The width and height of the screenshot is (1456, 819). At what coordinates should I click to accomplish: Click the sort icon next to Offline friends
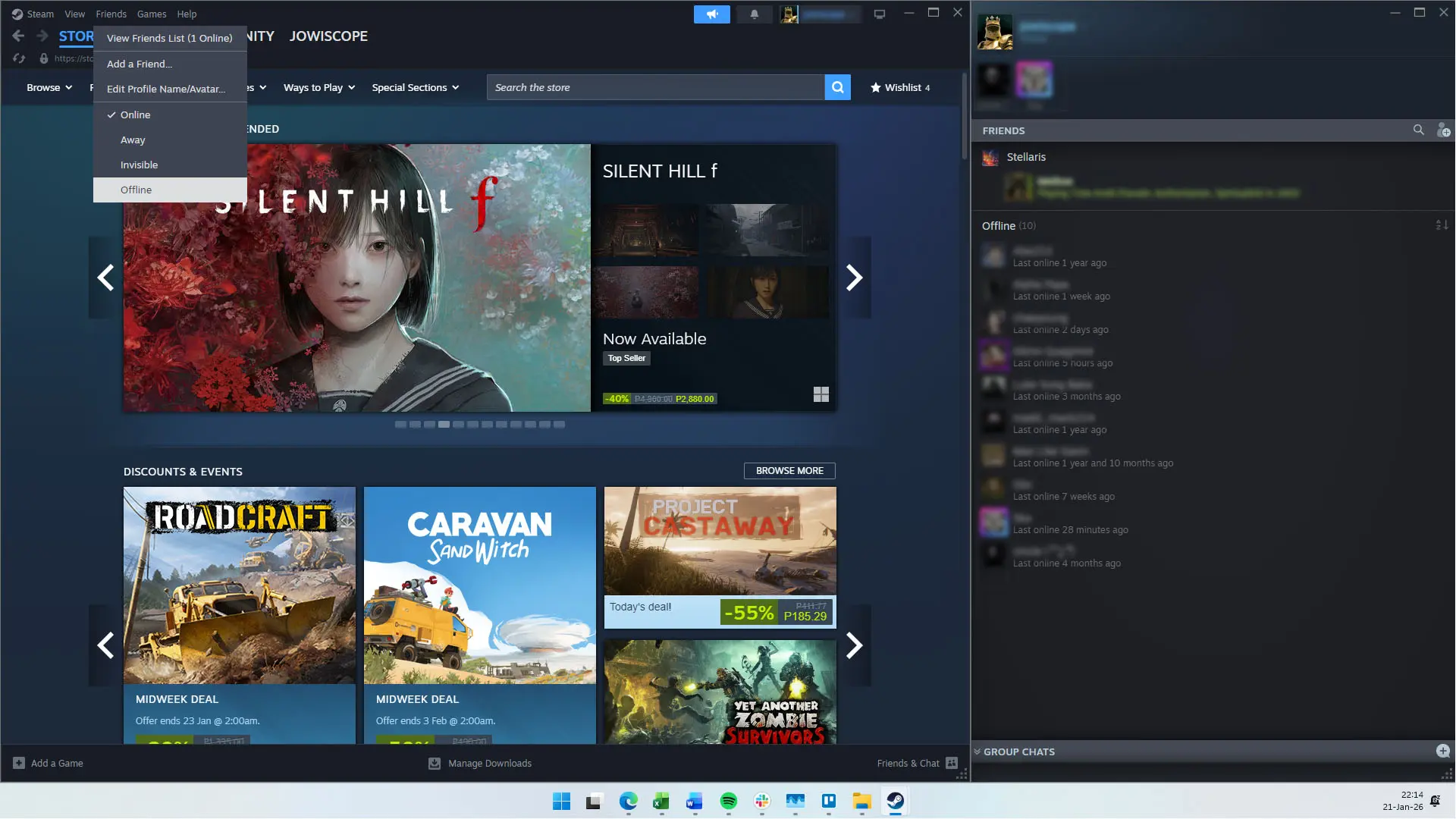tap(1440, 225)
